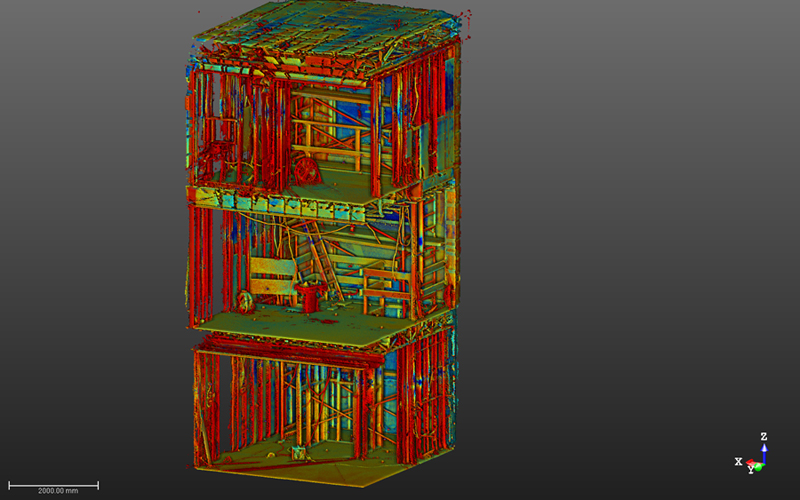The width and height of the screenshot is (800, 500).
Task: Select the wooden panel on the middle floor
Action: (x=271, y=268)
